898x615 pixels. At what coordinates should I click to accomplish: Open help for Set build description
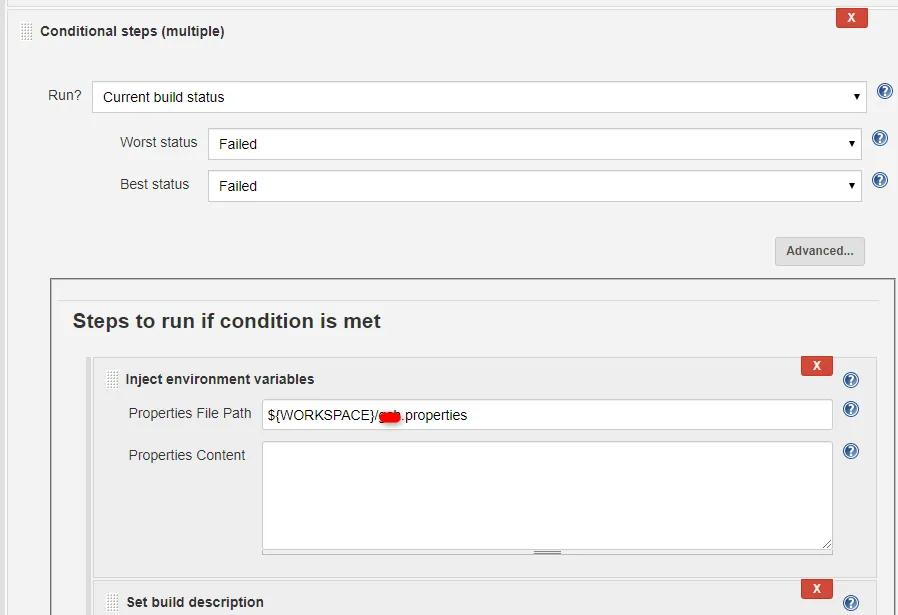click(851, 603)
